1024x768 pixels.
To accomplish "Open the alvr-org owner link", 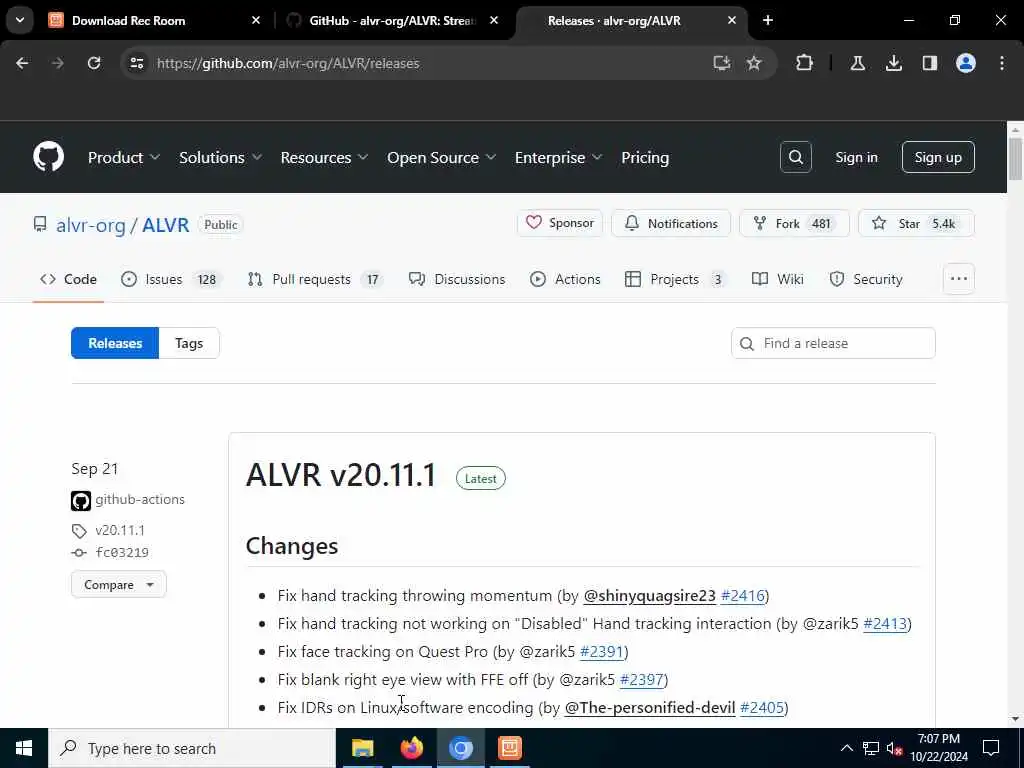I will tap(91, 225).
